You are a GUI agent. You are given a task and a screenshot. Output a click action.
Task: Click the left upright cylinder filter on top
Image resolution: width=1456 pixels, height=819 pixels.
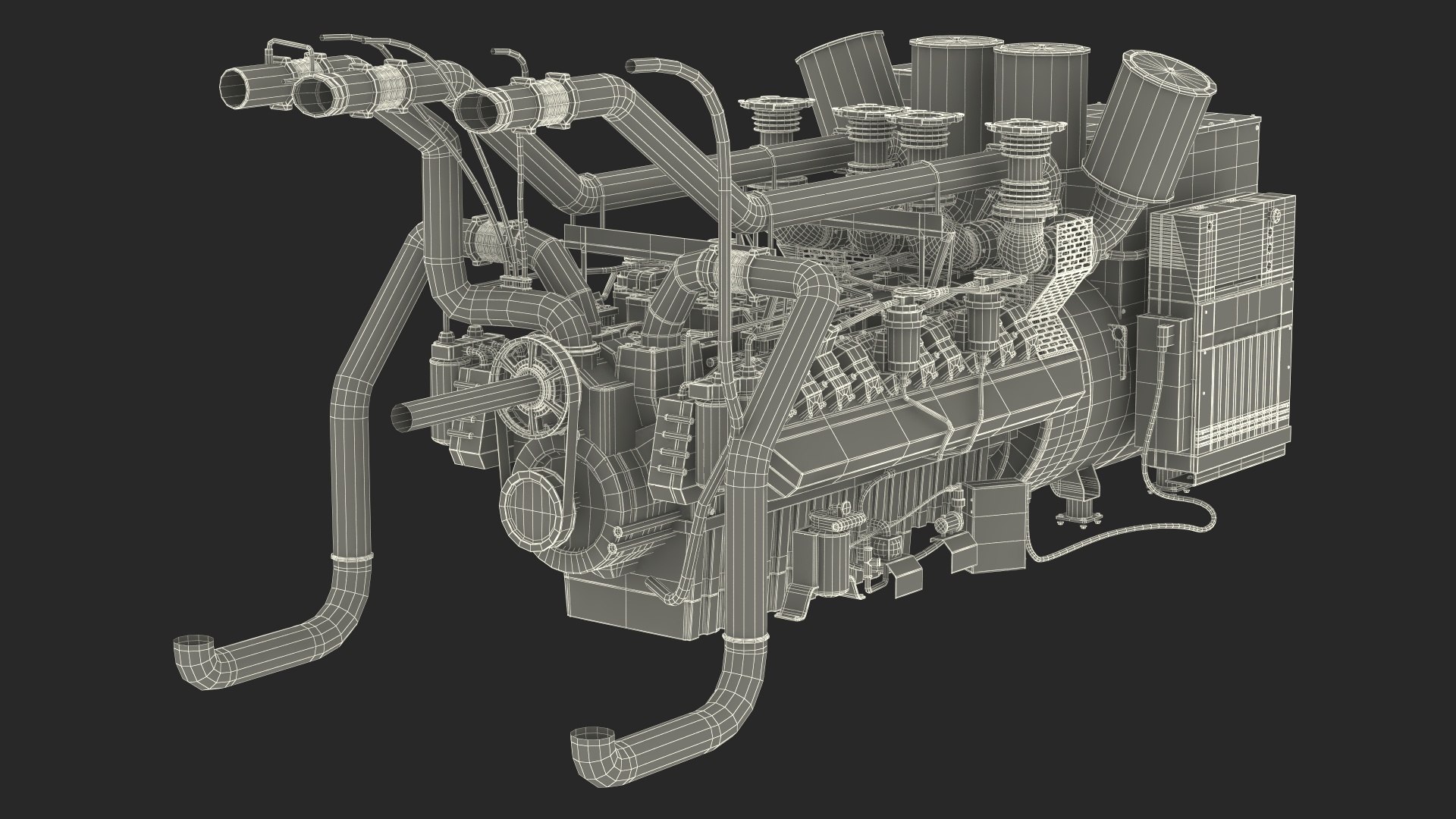point(952,76)
